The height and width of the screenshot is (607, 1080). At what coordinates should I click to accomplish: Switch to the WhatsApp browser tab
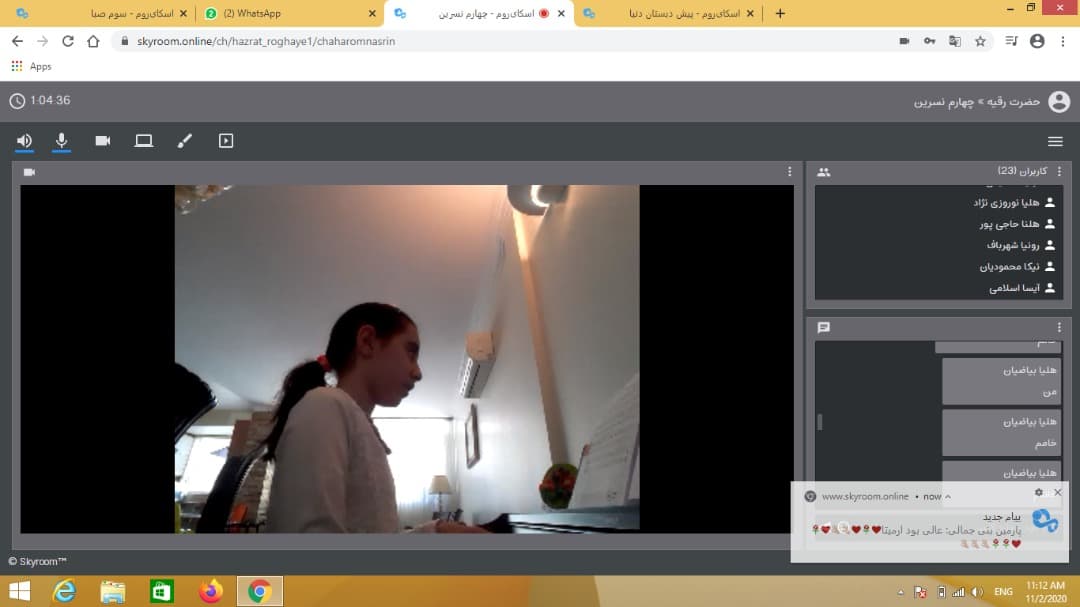coord(258,14)
